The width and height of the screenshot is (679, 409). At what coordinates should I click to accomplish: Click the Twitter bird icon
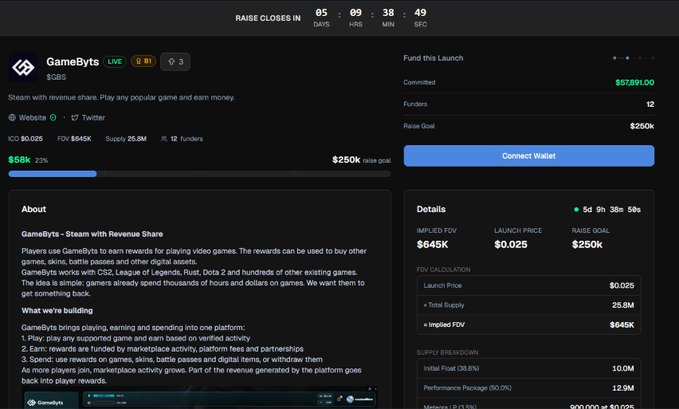click(75, 118)
